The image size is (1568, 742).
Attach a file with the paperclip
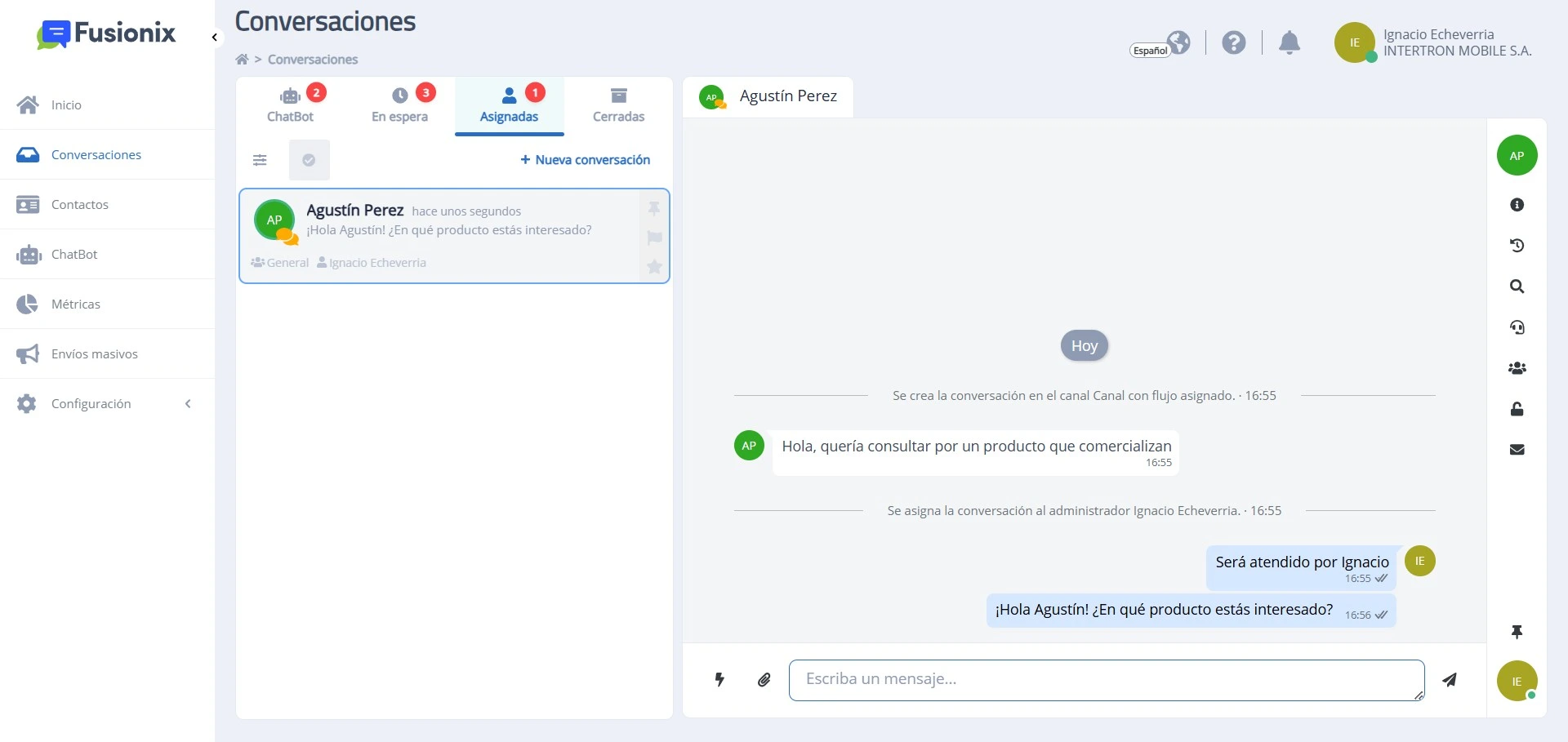coord(764,679)
